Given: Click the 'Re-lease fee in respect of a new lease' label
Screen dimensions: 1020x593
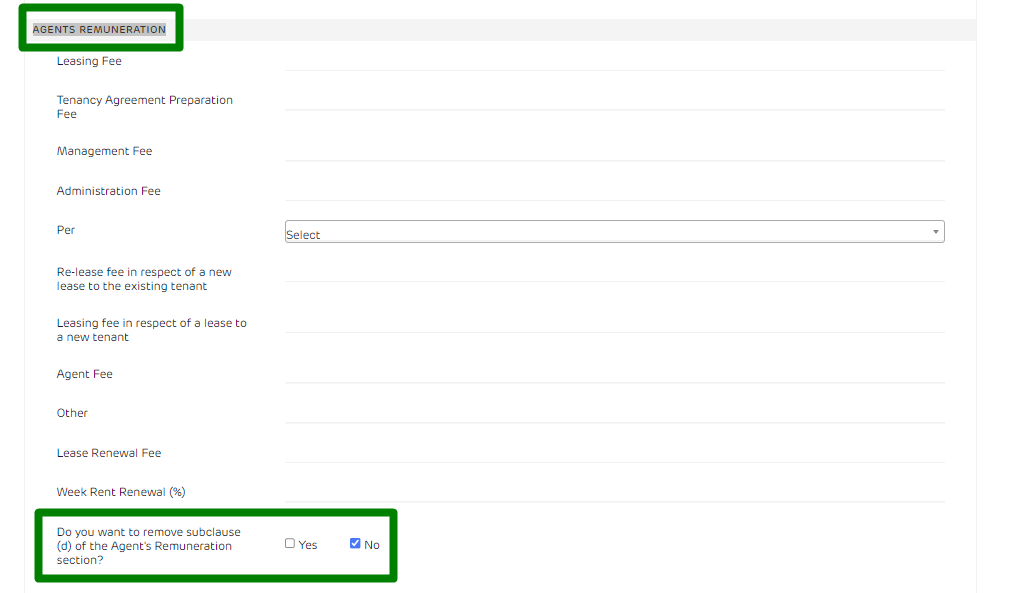Looking at the screenshot, I should pos(144,279).
